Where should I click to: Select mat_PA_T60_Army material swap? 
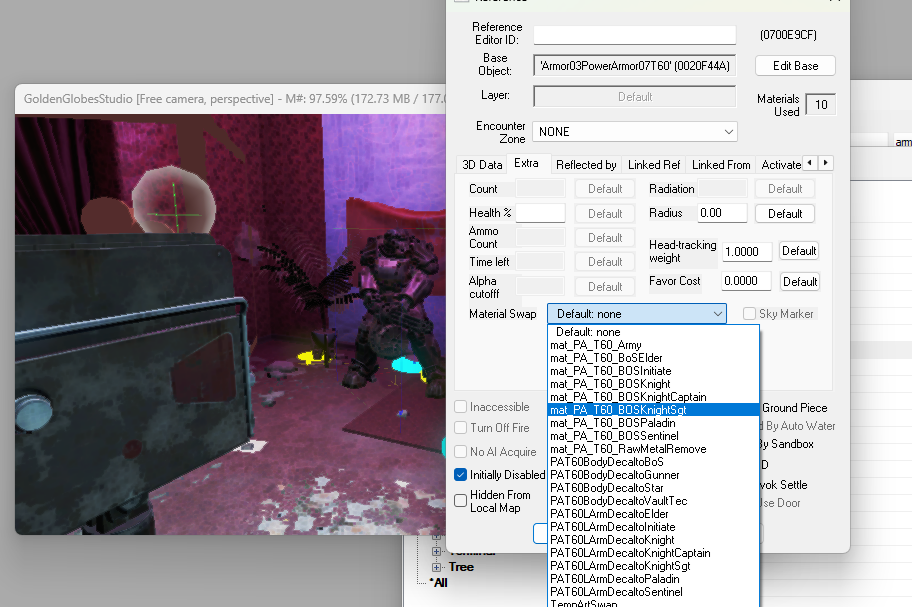654,345
